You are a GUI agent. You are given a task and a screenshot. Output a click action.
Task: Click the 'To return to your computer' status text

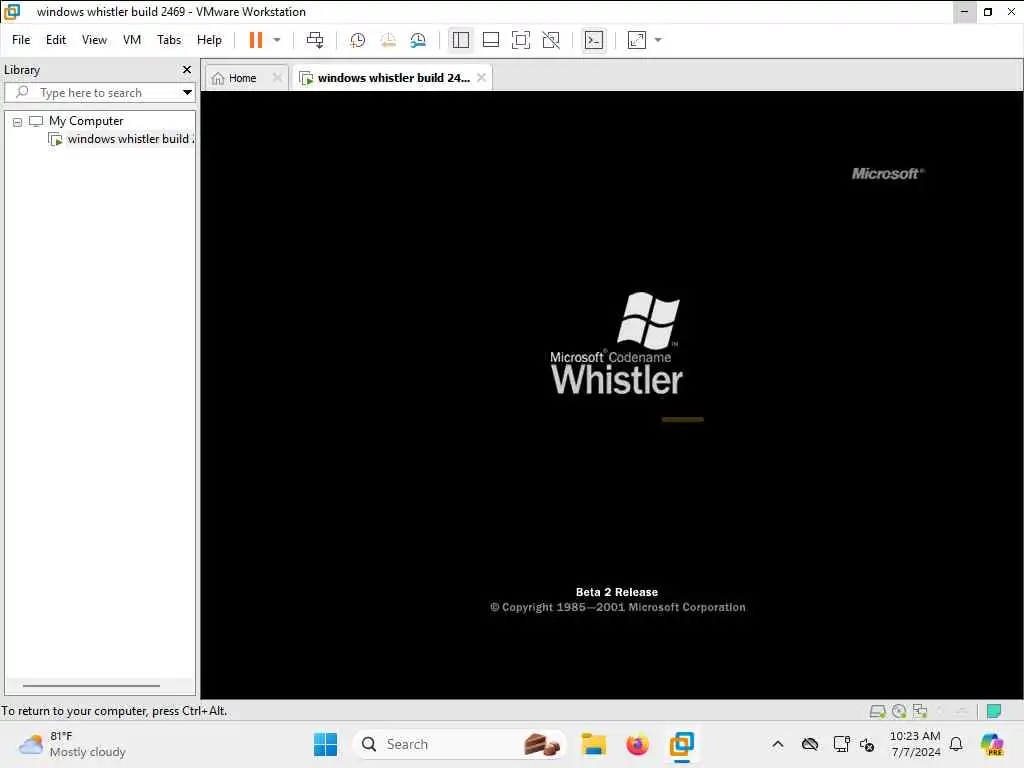tap(114, 711)
